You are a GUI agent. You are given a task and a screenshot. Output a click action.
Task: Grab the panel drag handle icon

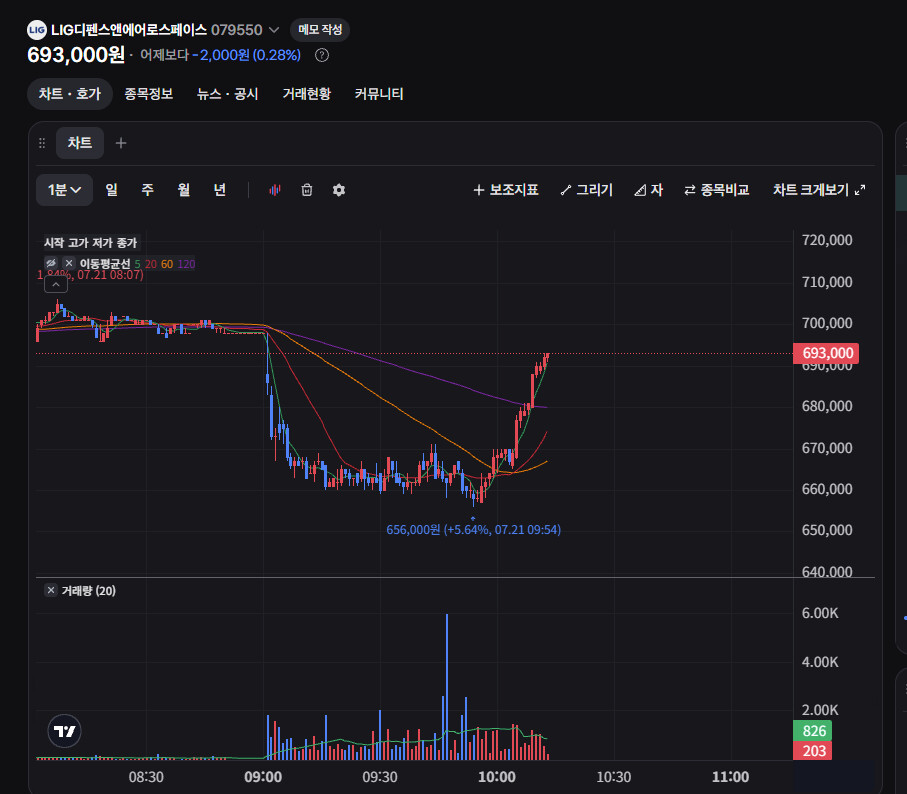click(x=42, y=143)
